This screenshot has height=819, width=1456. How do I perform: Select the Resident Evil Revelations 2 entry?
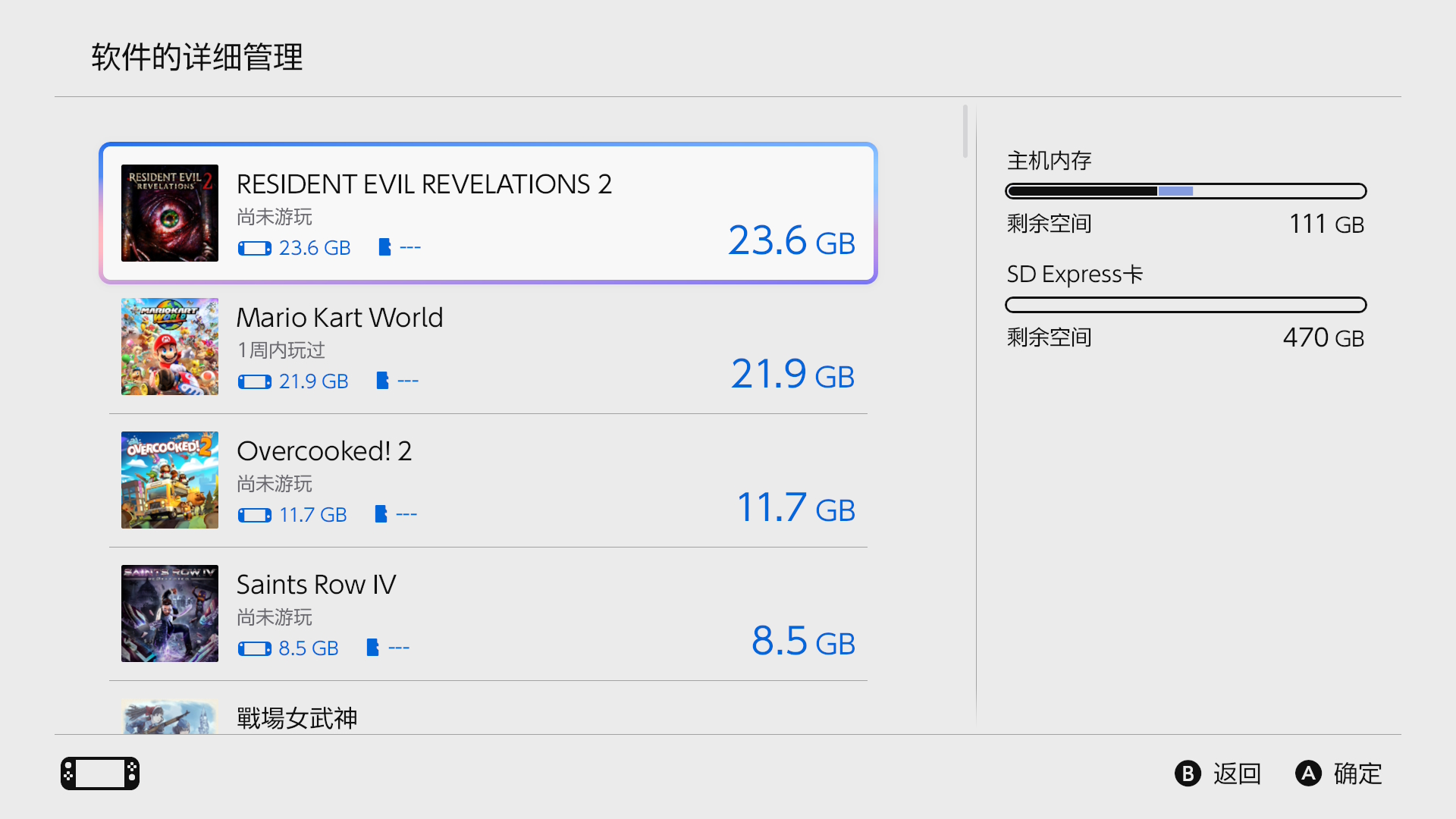pos(488,213)
